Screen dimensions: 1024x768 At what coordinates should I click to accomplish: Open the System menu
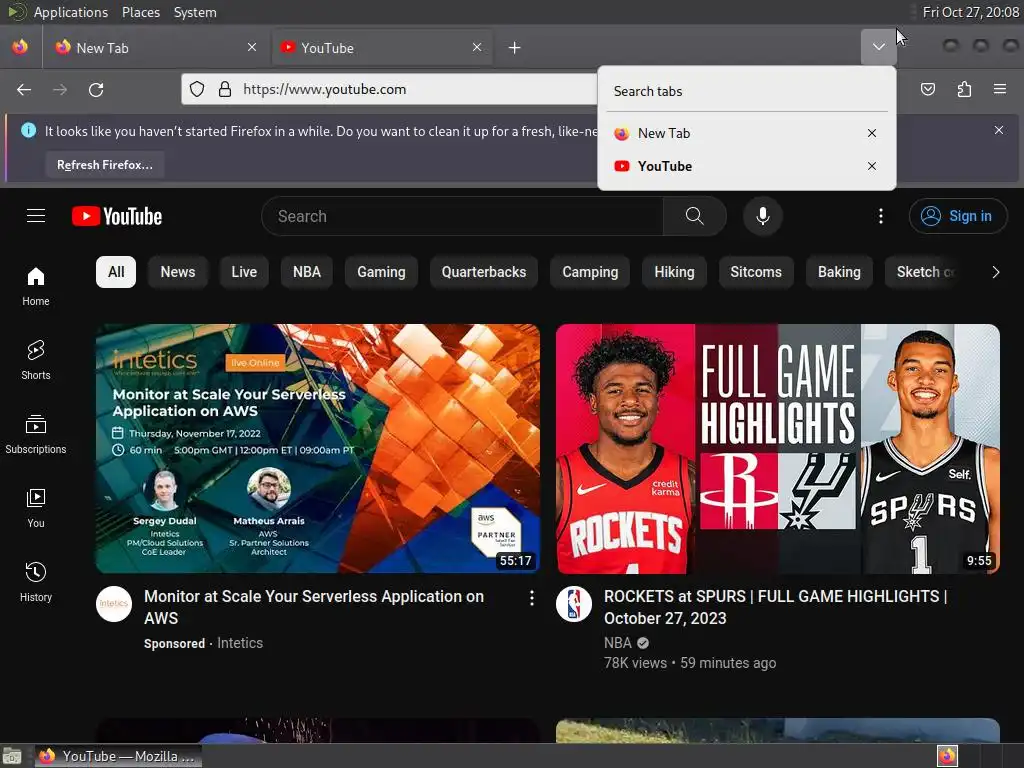click(195, 12)
